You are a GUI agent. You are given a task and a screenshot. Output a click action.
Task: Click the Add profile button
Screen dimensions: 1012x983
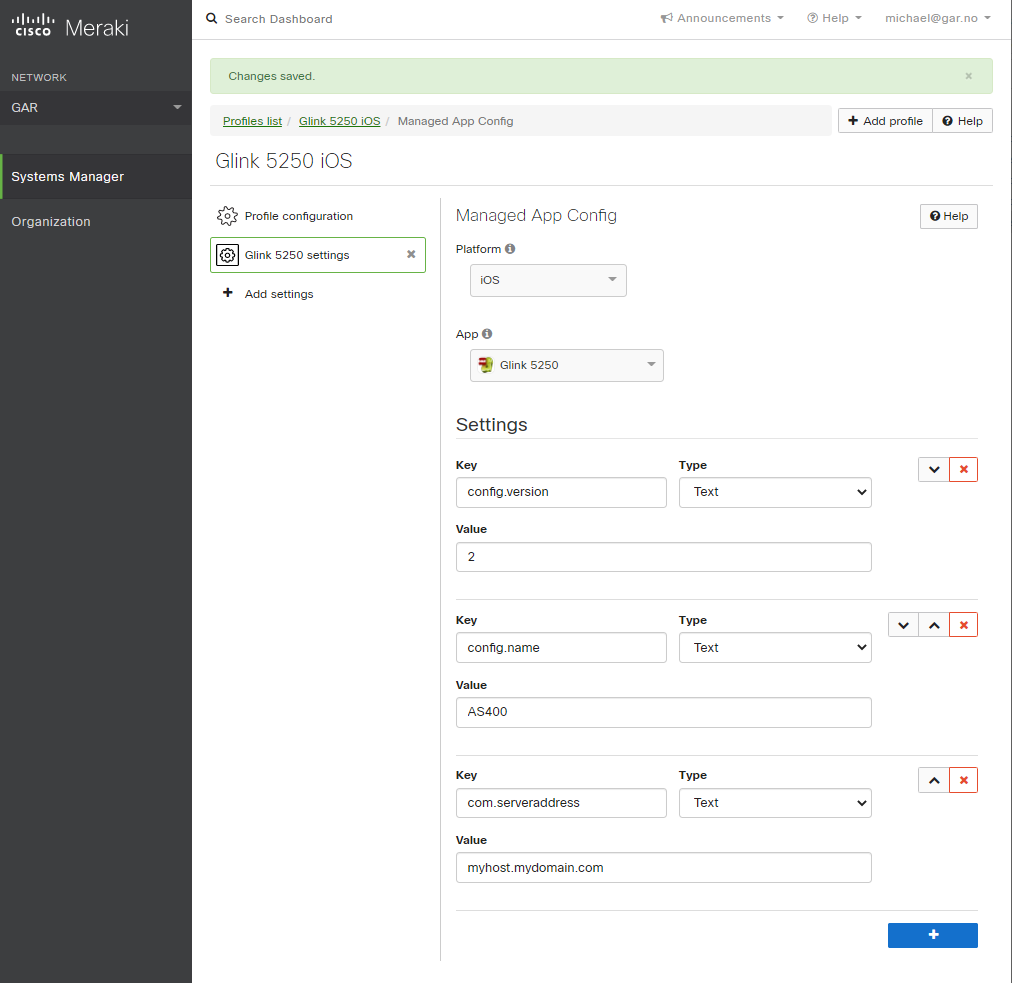[885, 121]
